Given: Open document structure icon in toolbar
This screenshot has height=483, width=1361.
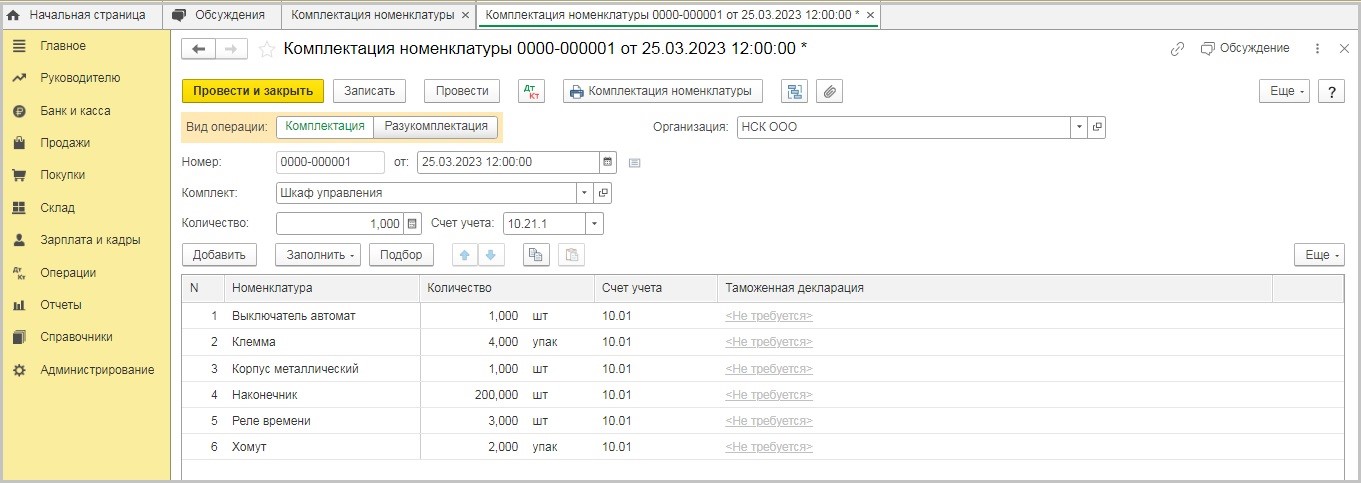Looking at the screenshot, I should click(796, 91).
